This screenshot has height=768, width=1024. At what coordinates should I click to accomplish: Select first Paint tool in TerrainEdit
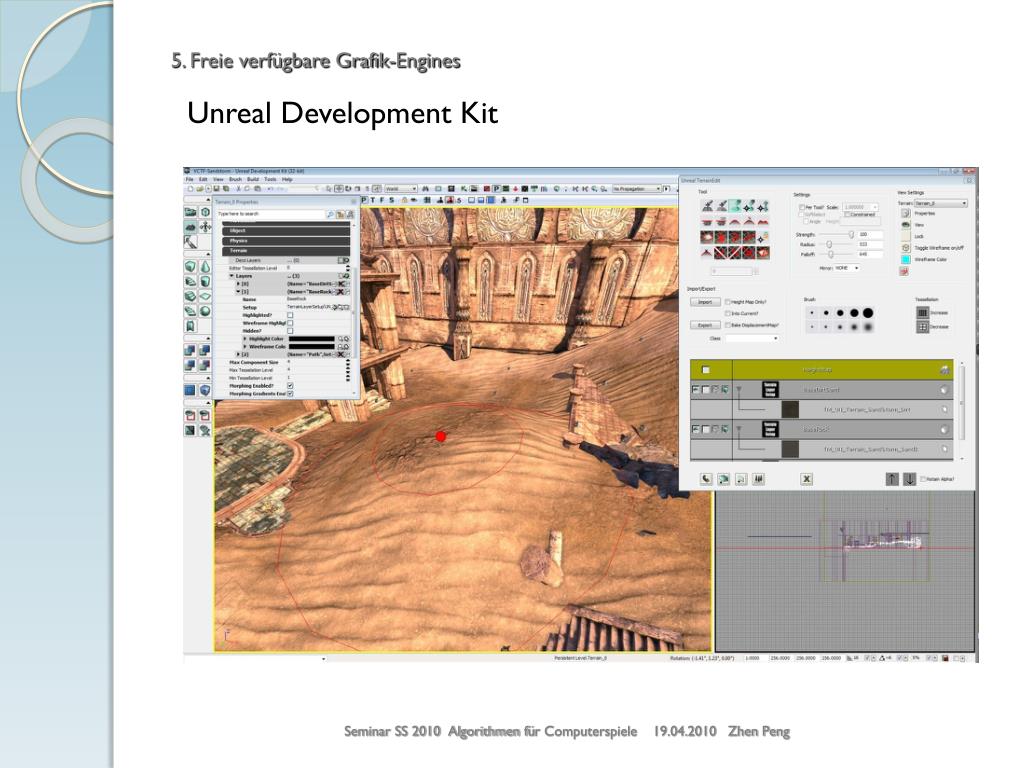[x=707, y=206]
